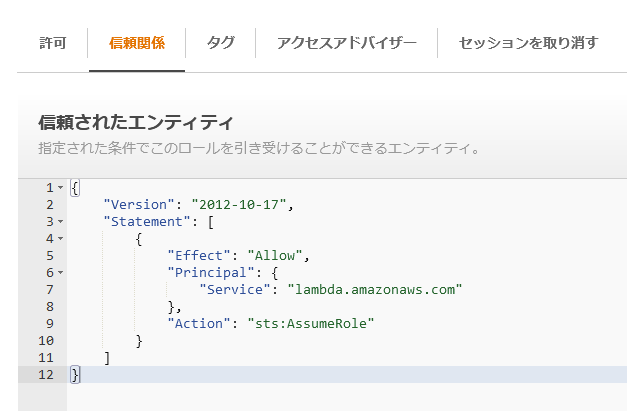Switch to the タグ tab
The width and height of the screenshot is (627, 411).
[x=220, y=43]
